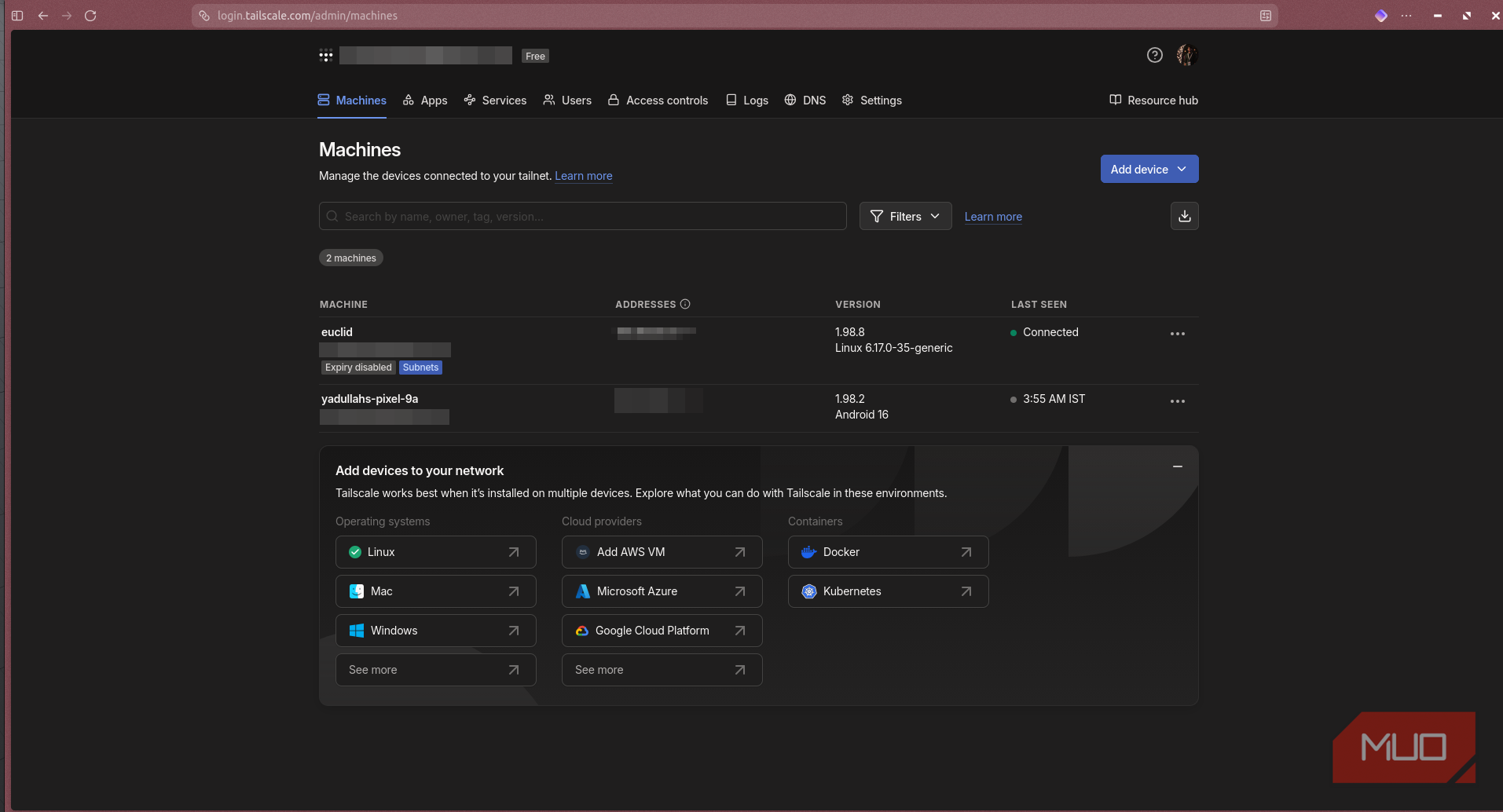Click version 1.98.8 for euclid

[850, 332]
